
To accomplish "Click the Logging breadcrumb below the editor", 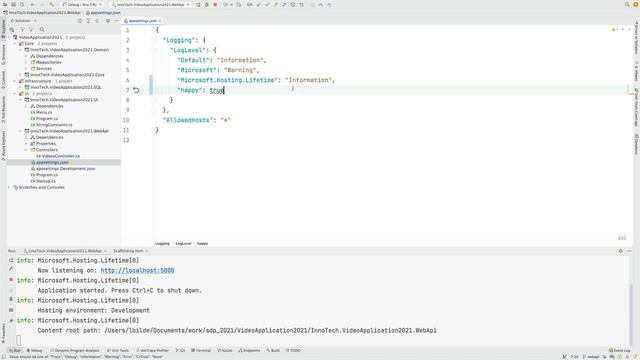I will (x=162, y=243).
